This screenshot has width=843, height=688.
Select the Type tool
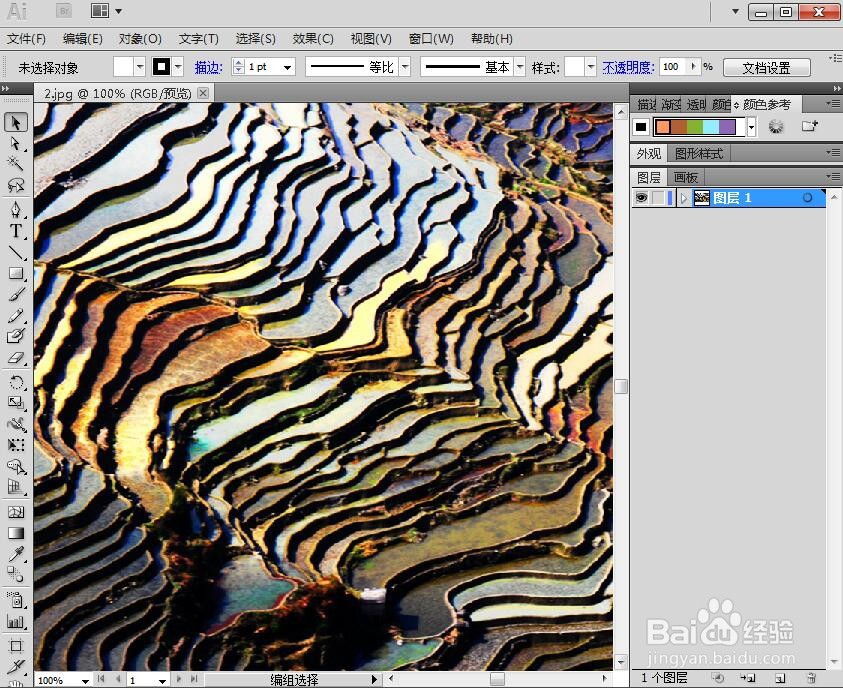point(16,231)
